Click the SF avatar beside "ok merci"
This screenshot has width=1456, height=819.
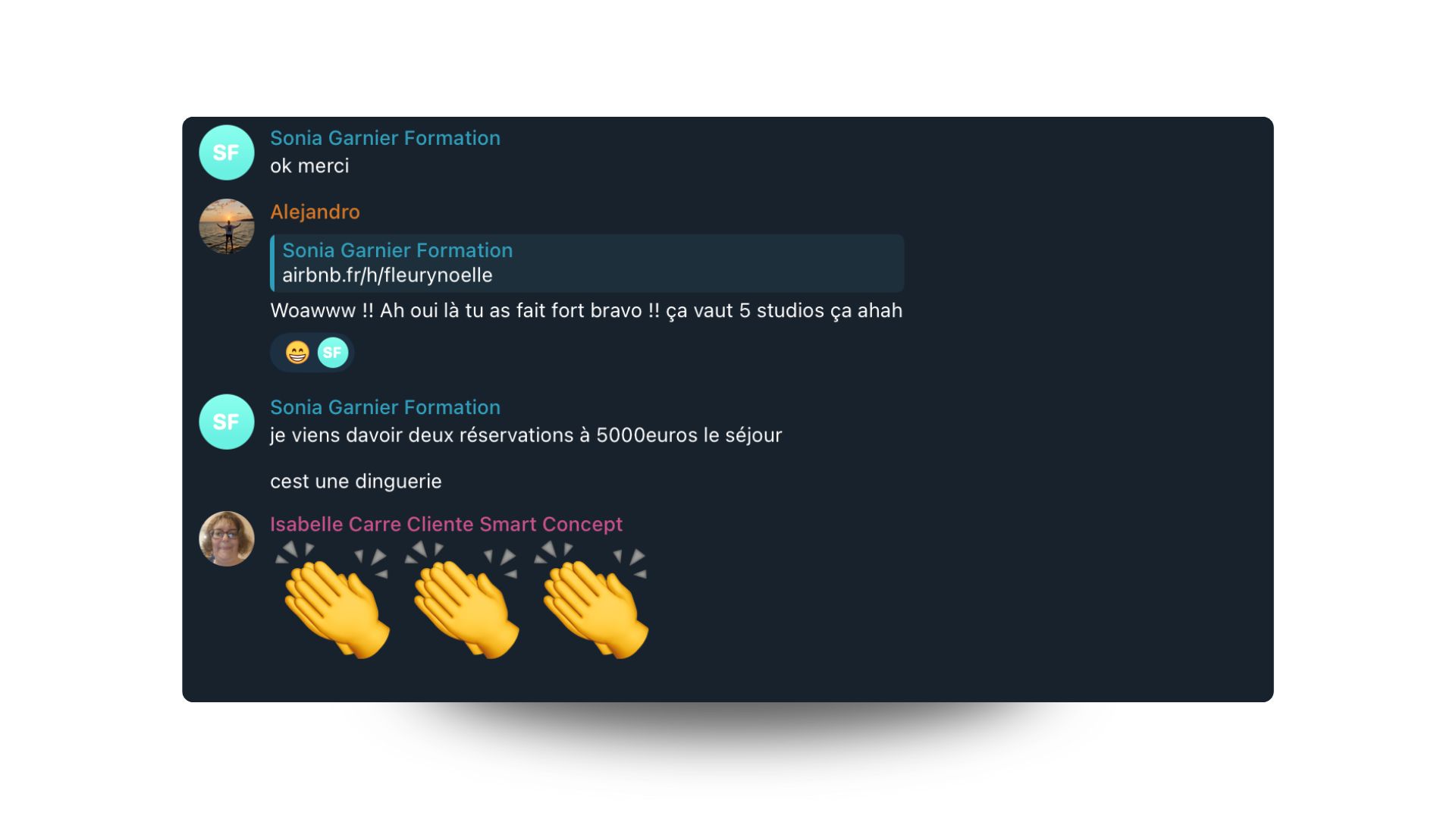226,152
